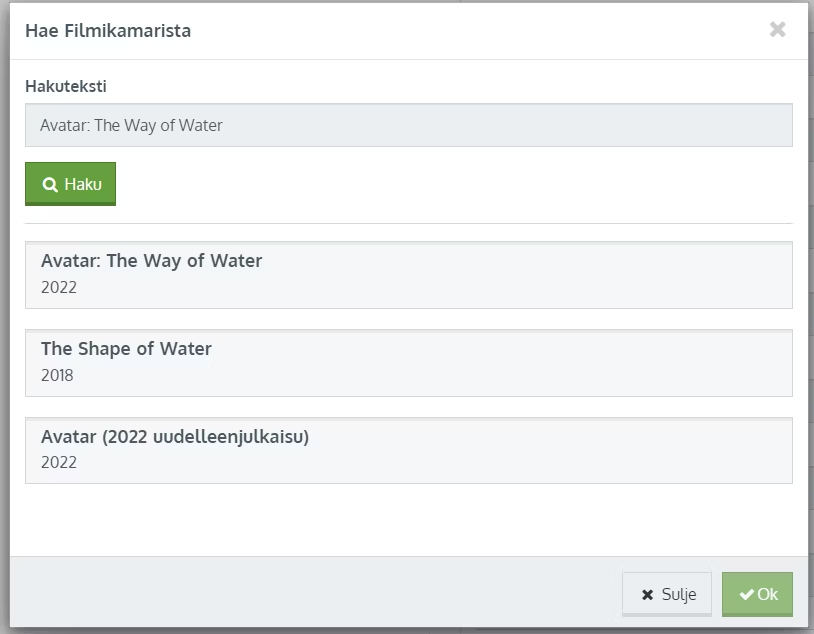The image size is (814, 634).
Task: Pick Avatar (2022 uudelleenjulkaisu) result
Action: point(175,437)
